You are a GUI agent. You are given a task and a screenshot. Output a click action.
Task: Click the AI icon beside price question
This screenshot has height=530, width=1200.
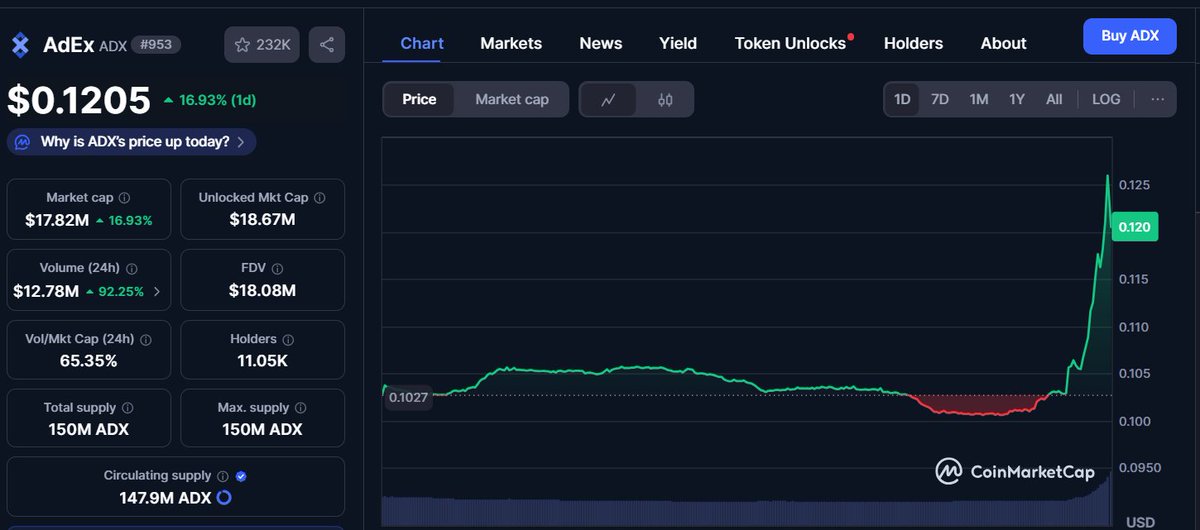point(22,142)
